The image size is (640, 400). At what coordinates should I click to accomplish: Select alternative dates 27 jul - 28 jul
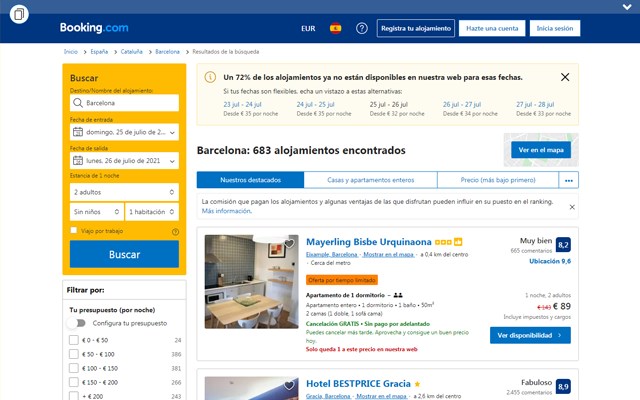pos(535,104)
